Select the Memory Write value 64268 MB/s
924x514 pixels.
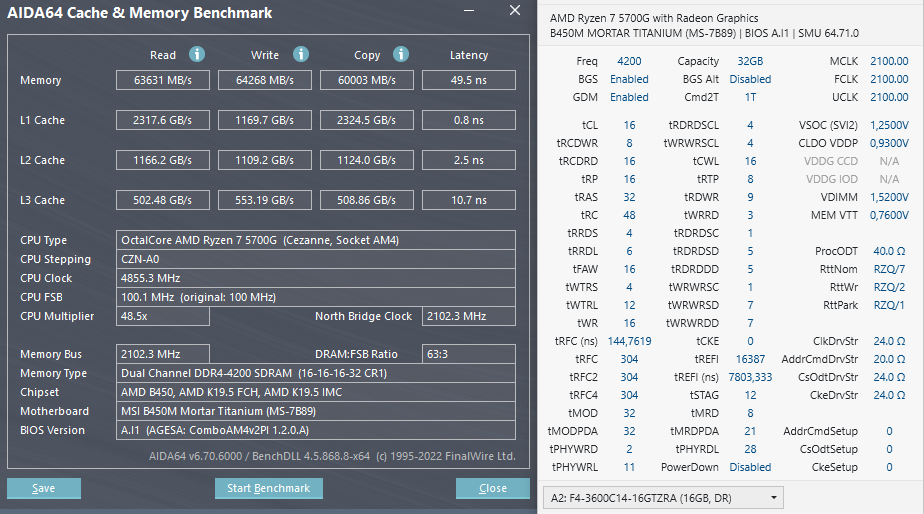[x=265, y=80]
